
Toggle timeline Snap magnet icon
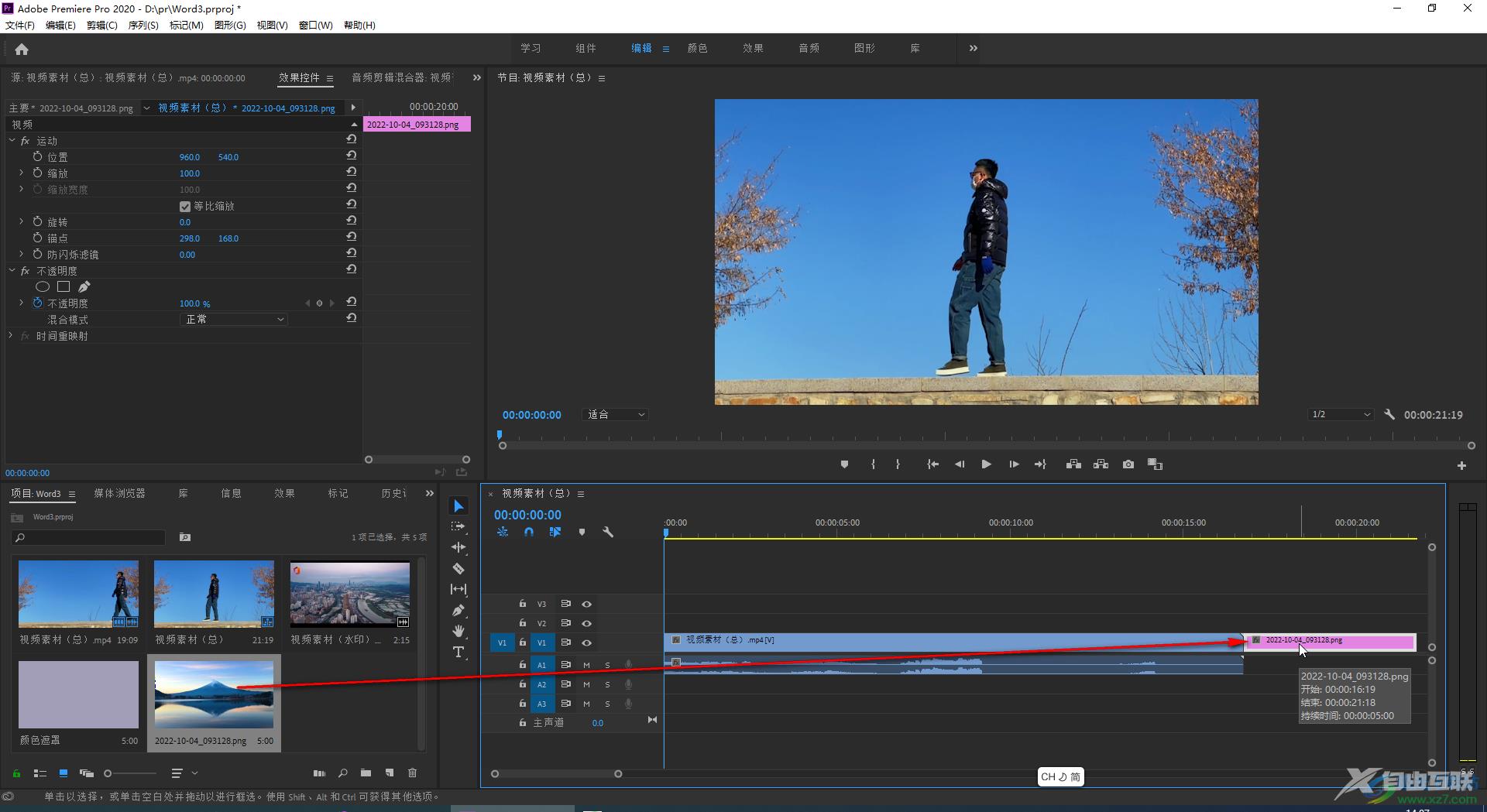pos(529,533)
